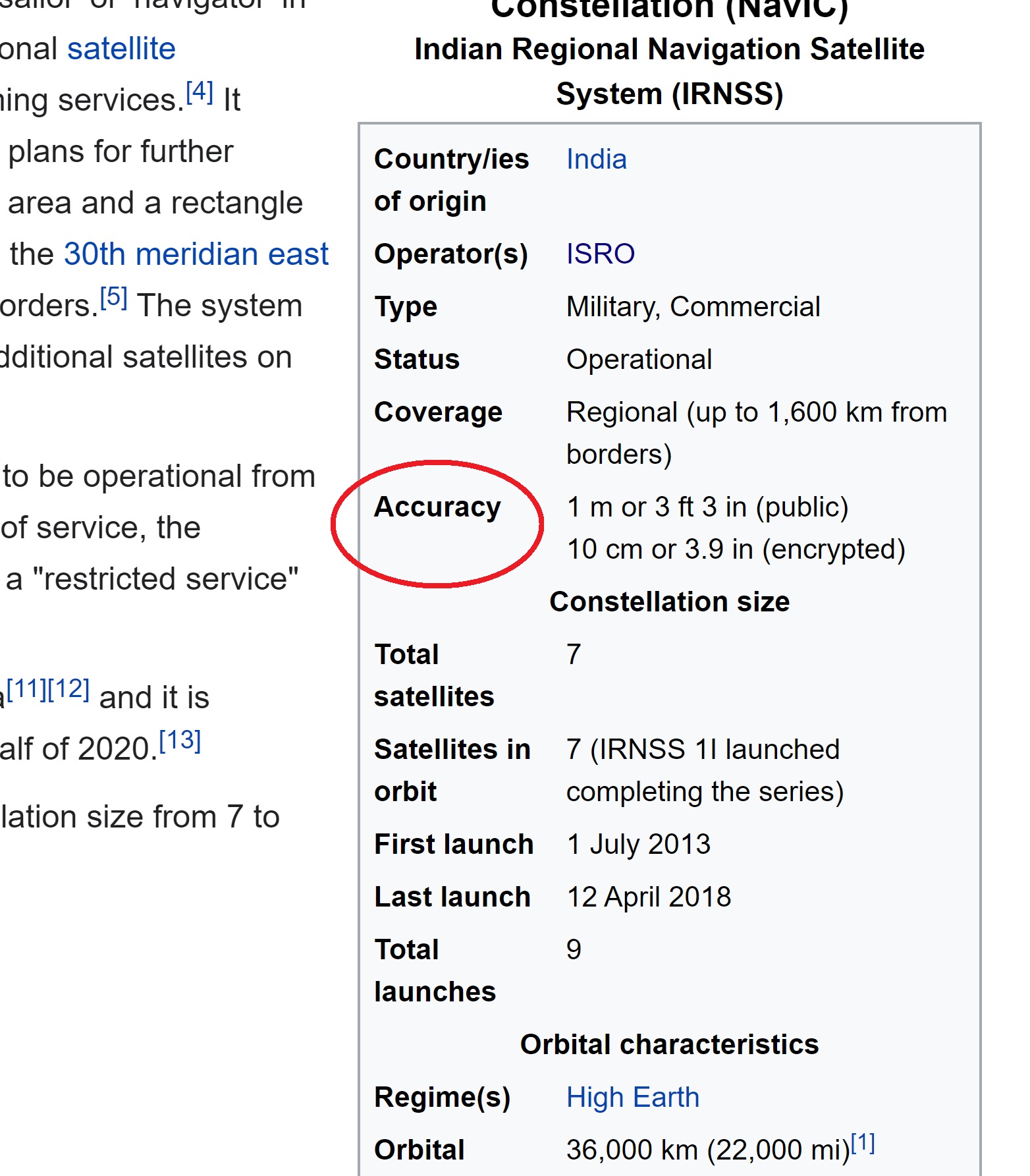The image size is (1030, 1176).
Task: Click the 'Last launch' label
Action: (x=452, y=897)
